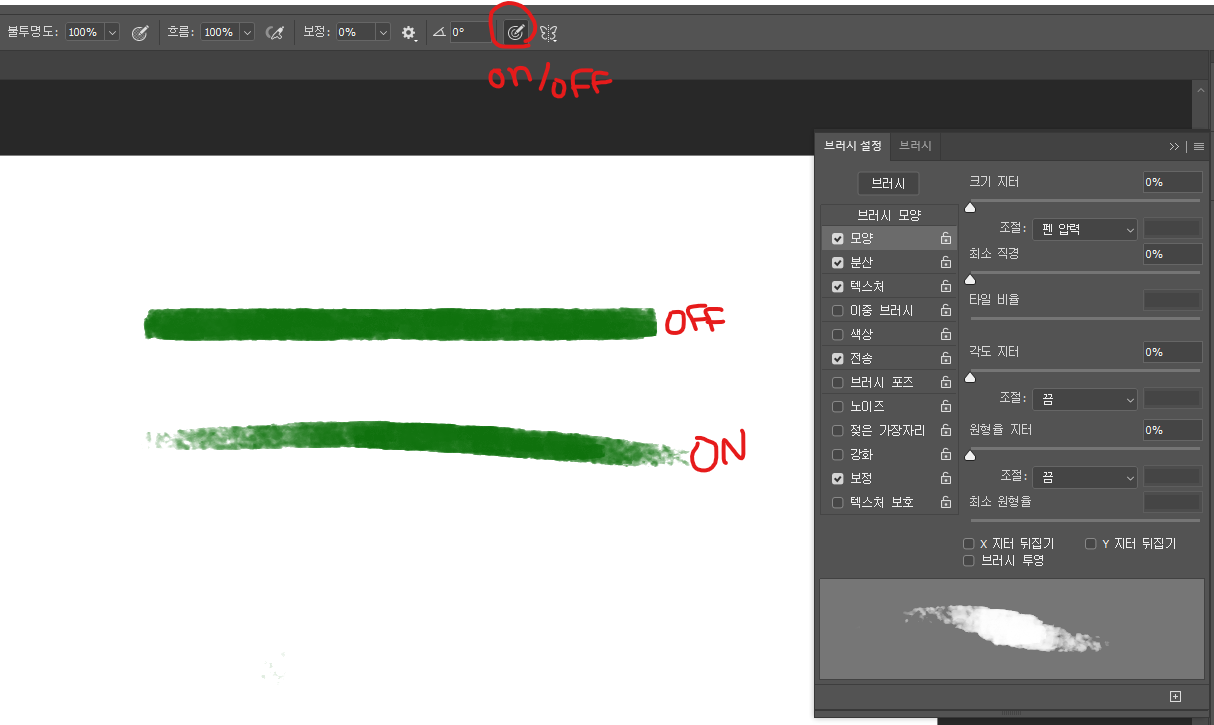
Task: Enable the 젖은 가장자리 checkbox
Action: (x=838, y=431)
